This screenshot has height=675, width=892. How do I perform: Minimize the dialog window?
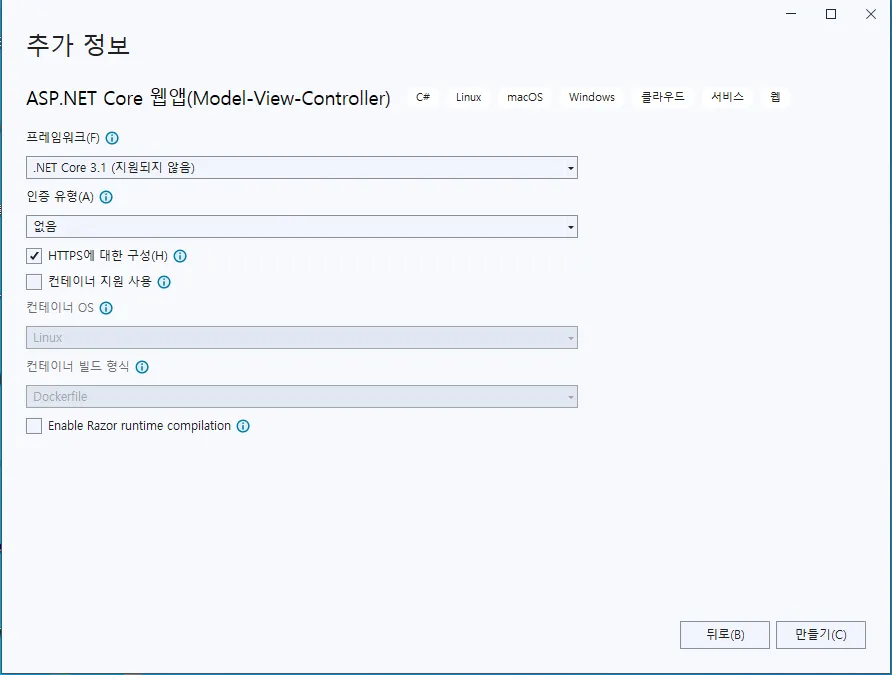(x=791, y=14)
